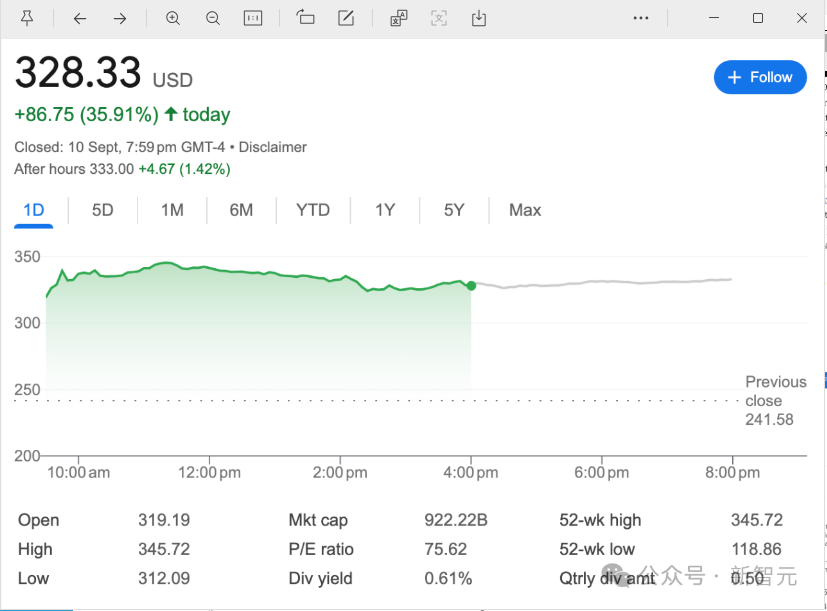Rotate the image with the rotate icon
Image resolution: width=827 pixels, height=611 pixels.
(306, 18)
